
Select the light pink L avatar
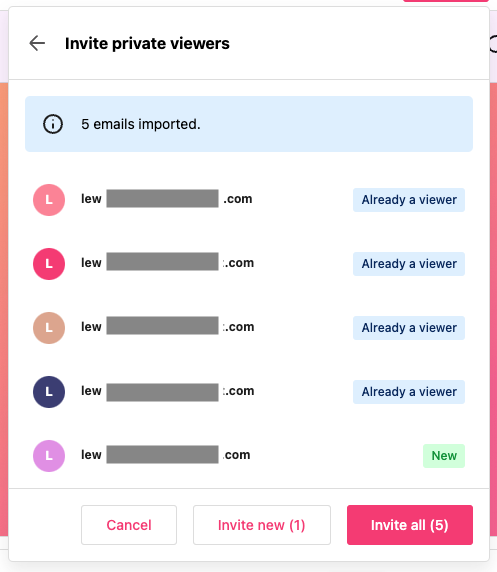pyautogui.click(x=49, y=200)
